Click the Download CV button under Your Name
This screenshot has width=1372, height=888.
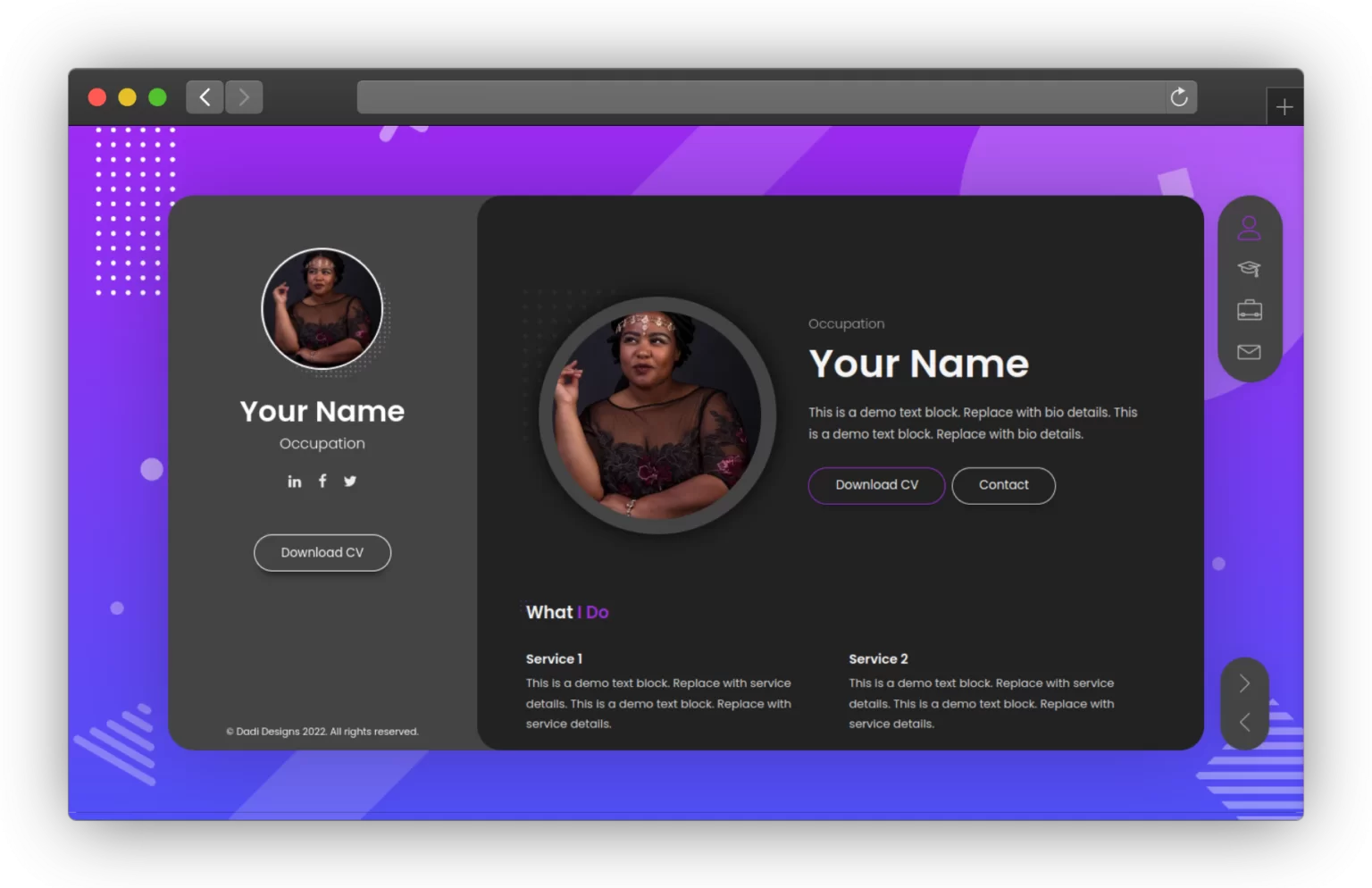click(x=322, y=552)
